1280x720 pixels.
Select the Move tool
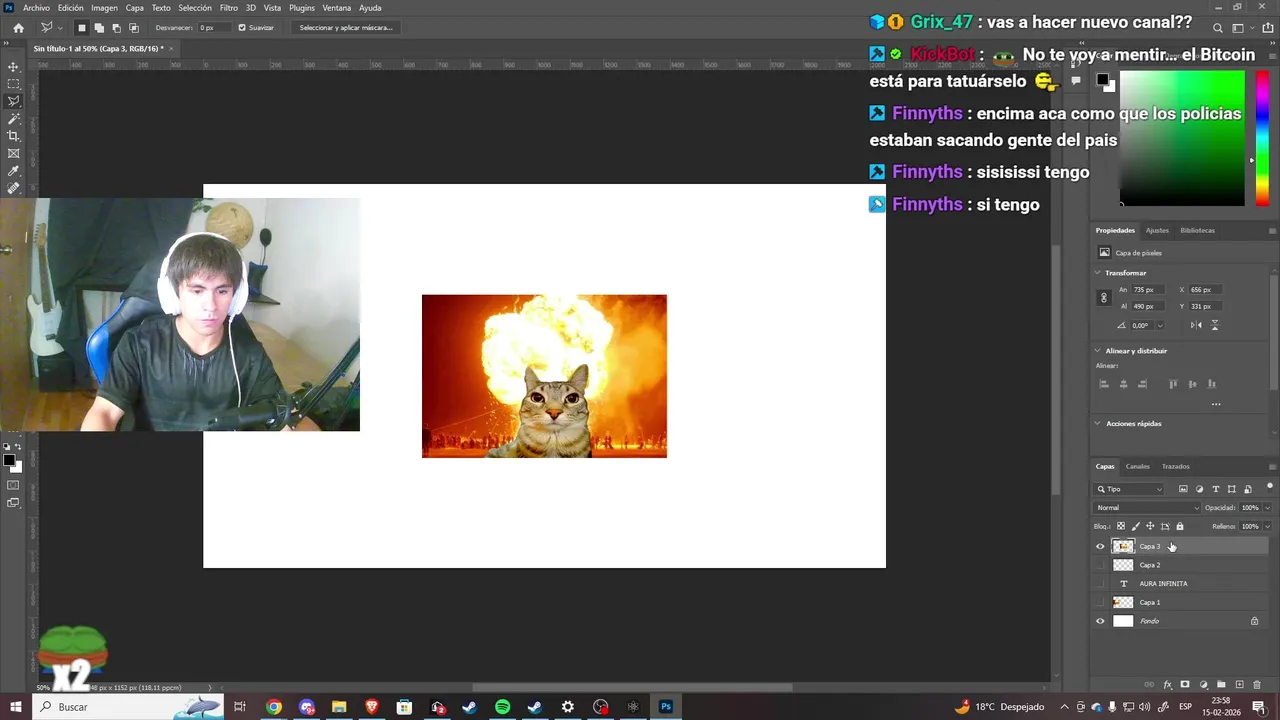tap(13, 67)
